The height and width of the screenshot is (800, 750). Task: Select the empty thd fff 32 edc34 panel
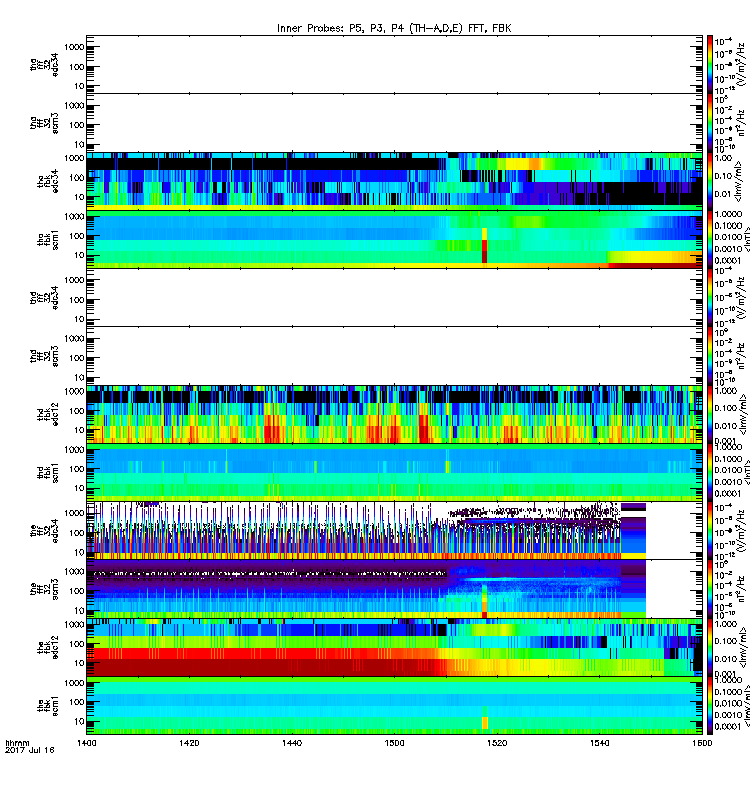(x=394, y=297)
